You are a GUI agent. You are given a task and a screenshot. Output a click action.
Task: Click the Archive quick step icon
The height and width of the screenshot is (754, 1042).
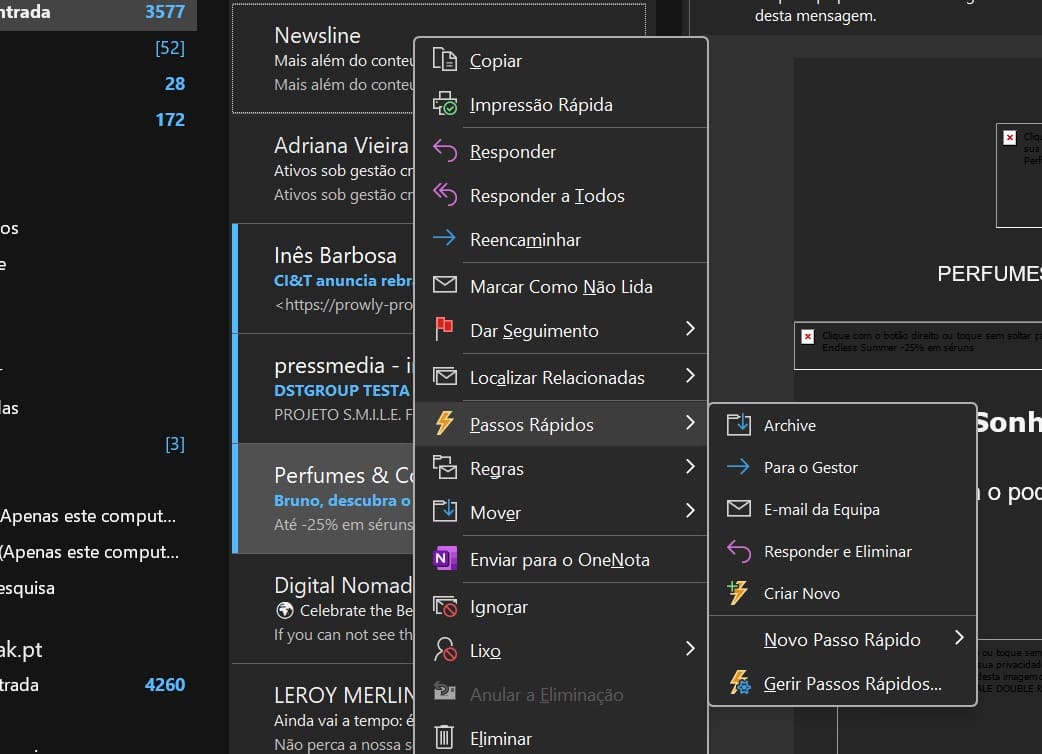[x=738, y=425]
